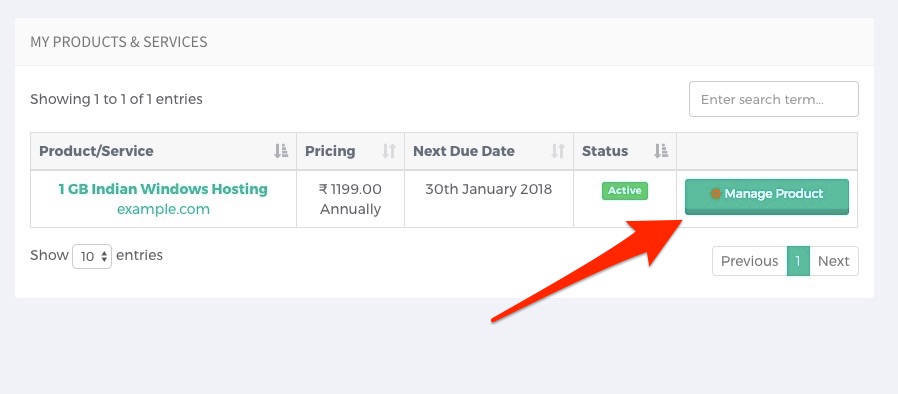Open the example.com domain link
The image size is (898, 394).
coord(163,210)
